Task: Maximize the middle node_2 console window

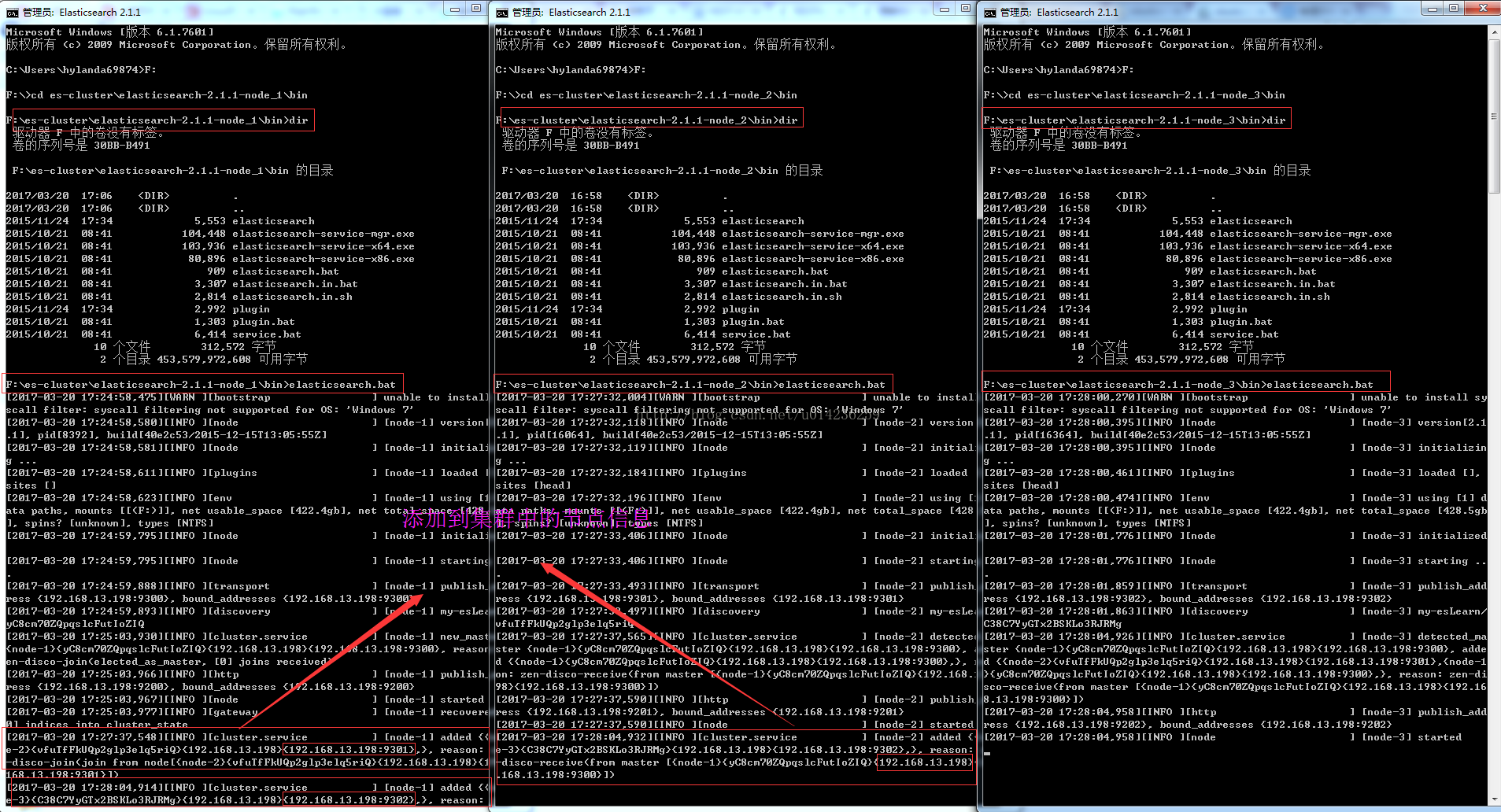Action: tap(966, 9)
